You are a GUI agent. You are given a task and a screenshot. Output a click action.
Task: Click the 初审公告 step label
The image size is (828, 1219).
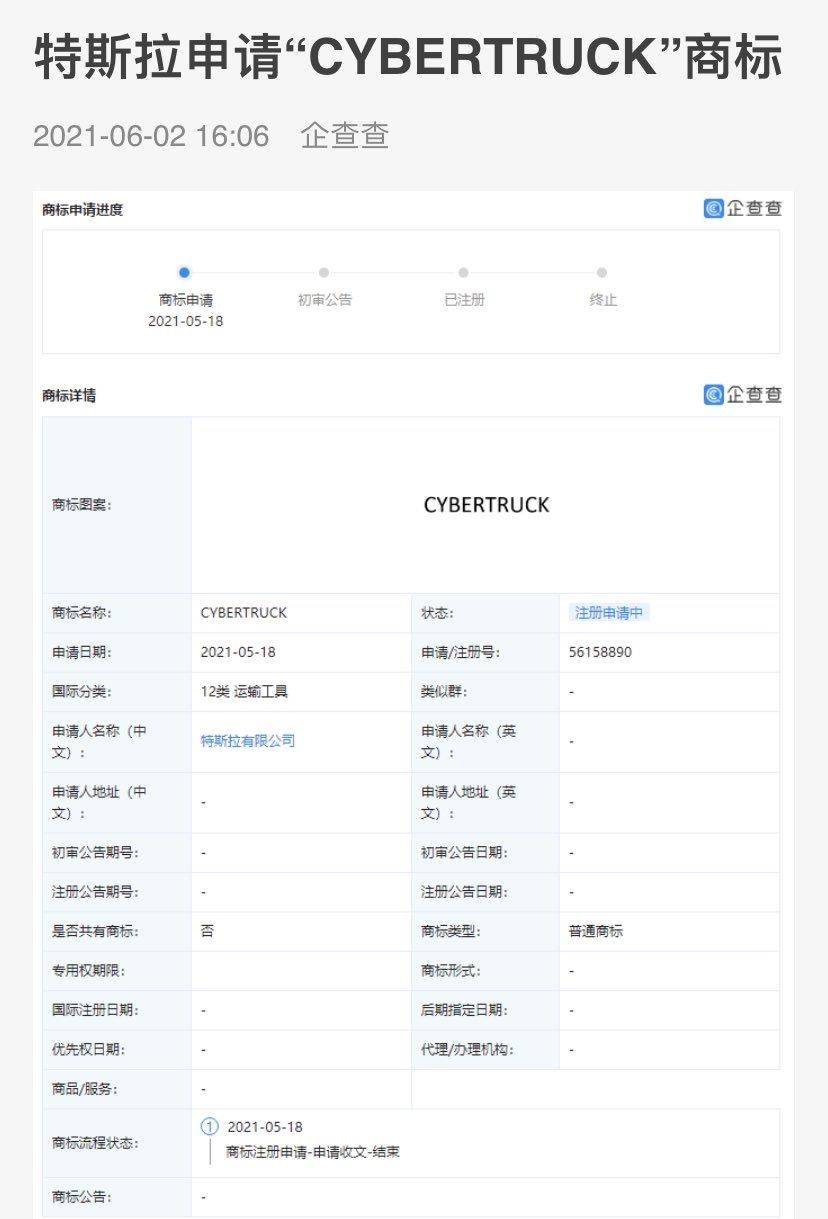point(325,300)
